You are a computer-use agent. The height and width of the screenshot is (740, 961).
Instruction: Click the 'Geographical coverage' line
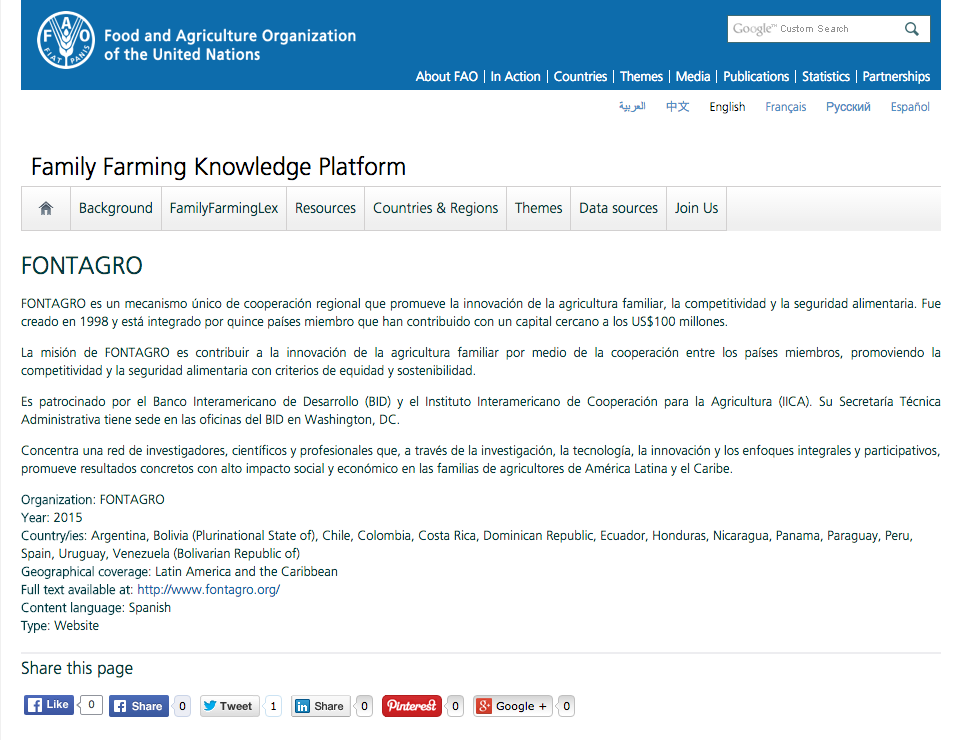click(x=179, y=572)
